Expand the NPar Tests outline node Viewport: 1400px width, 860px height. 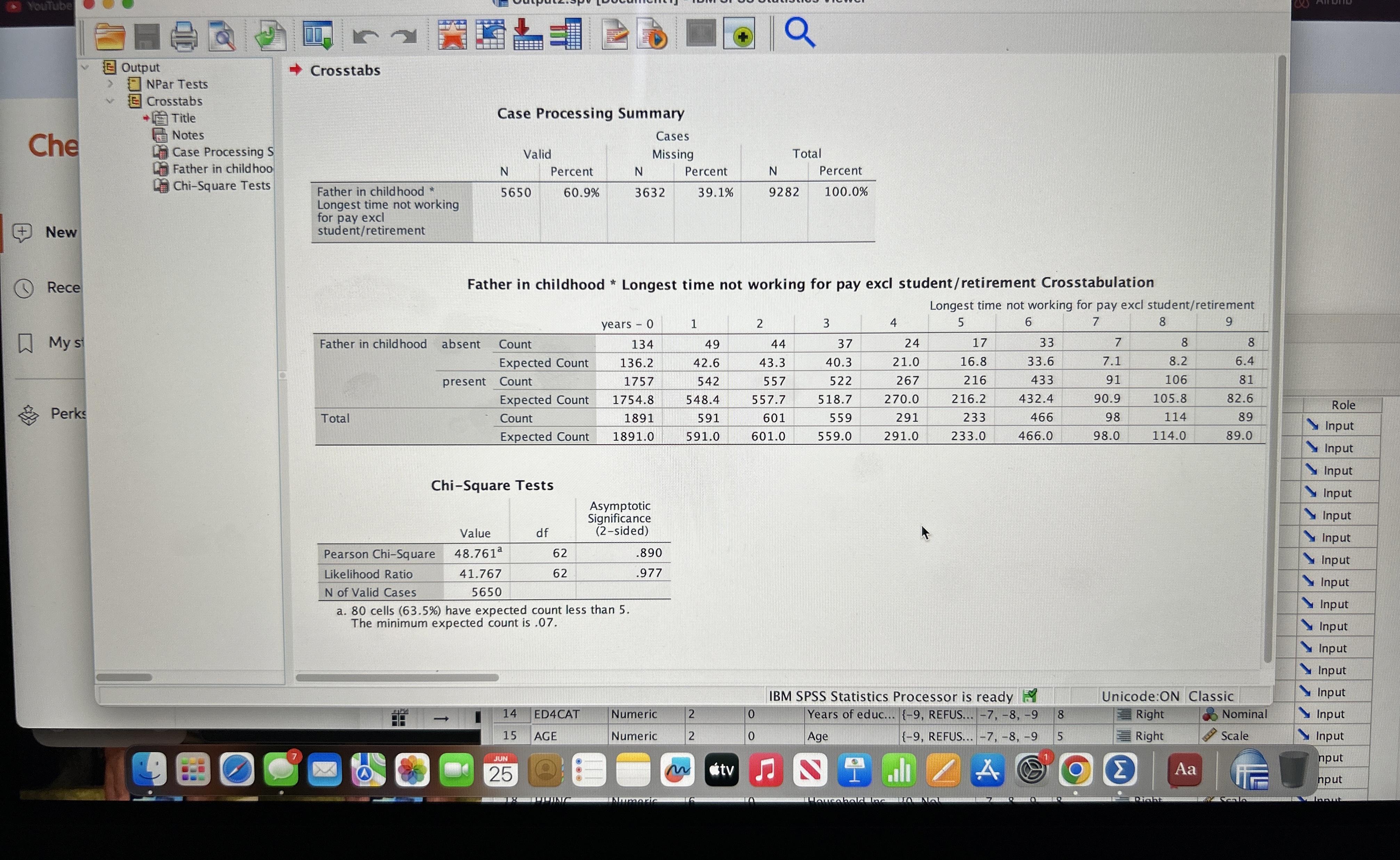click(110, 84)
